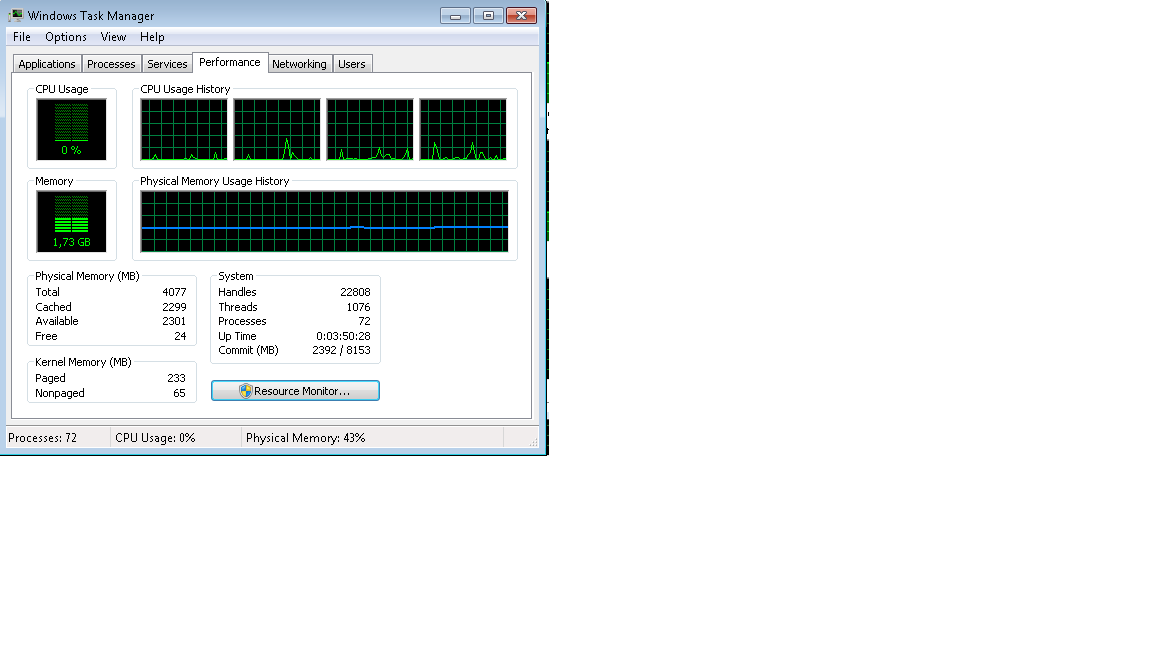Click the status bar text 'CPU Usage: 0%'

155,438
